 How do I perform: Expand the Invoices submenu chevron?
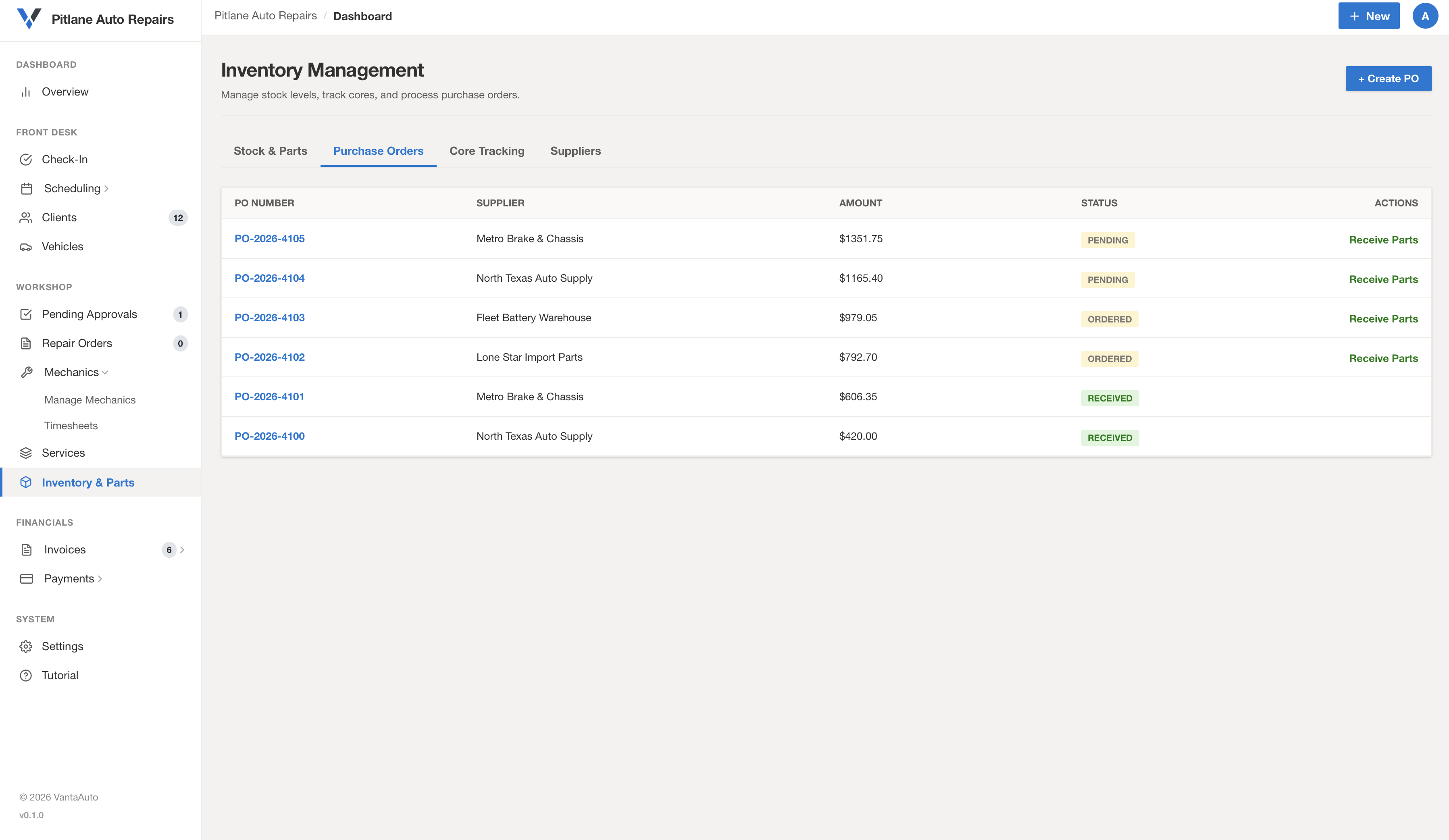click(182, 550)
